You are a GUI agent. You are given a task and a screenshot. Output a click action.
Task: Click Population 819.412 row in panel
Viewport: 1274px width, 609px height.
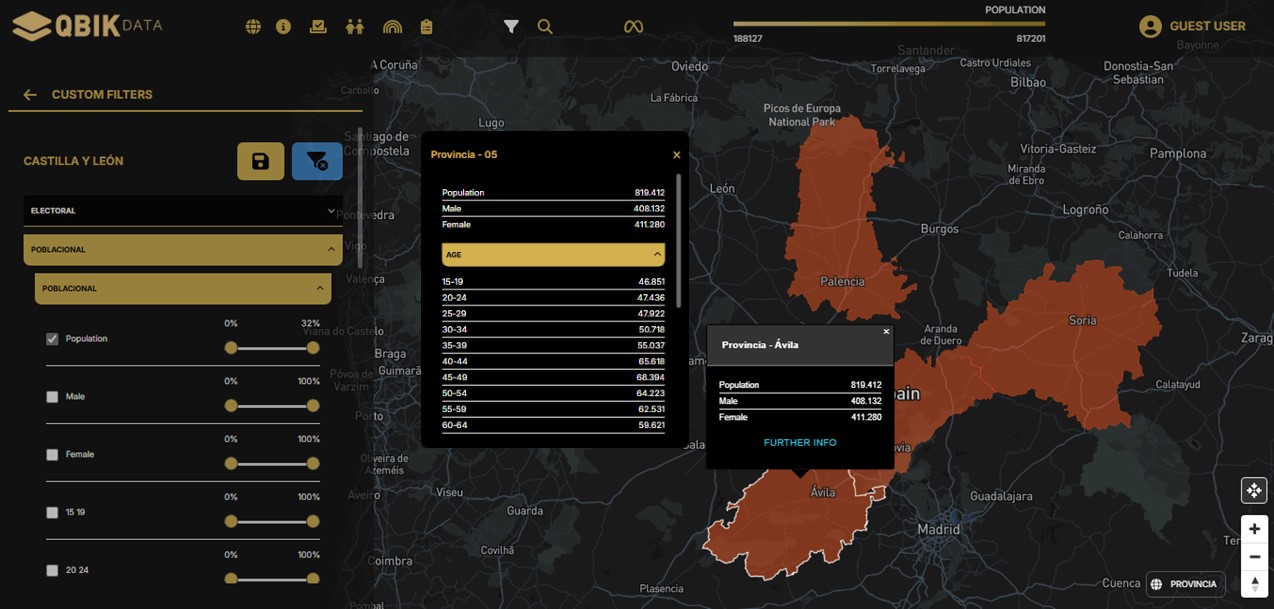553,193
